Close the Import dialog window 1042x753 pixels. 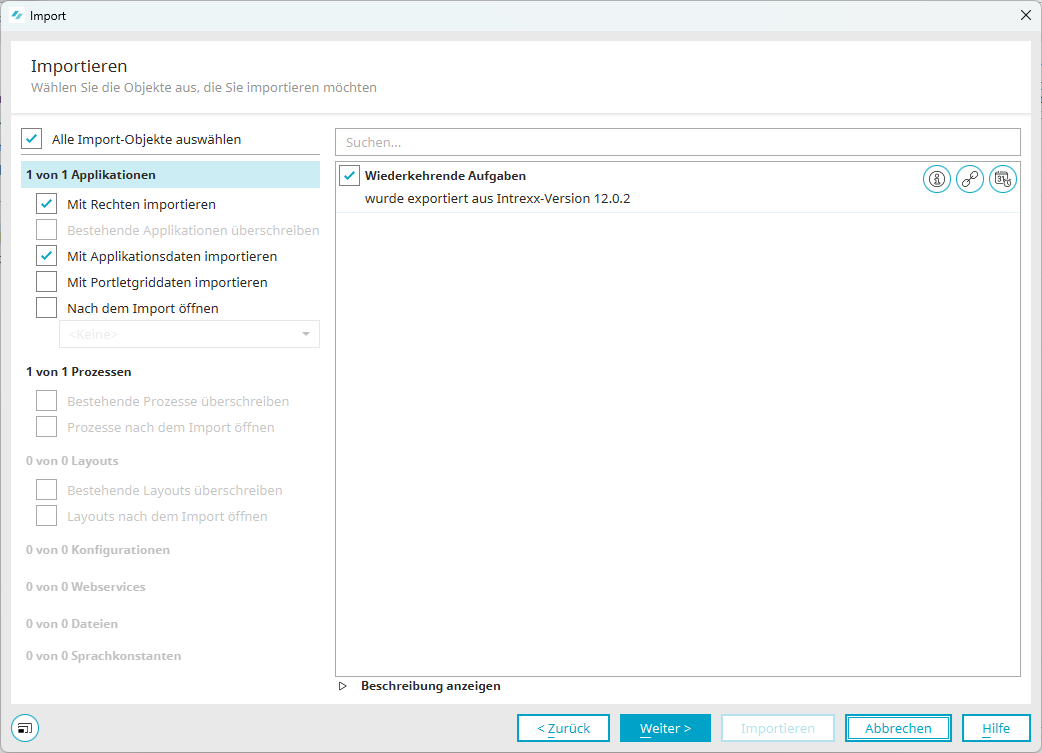1025,15
